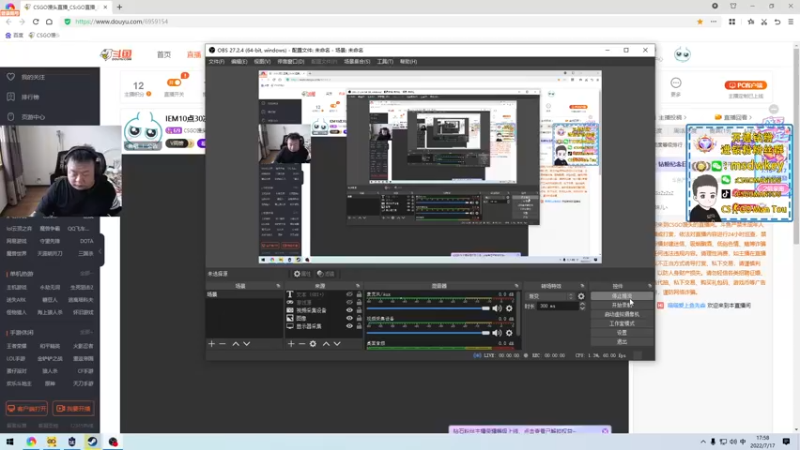Click the Exit button in controls
Image resolution: width=800 pixels, height=450 pixels.
click(x=621, y=342)
